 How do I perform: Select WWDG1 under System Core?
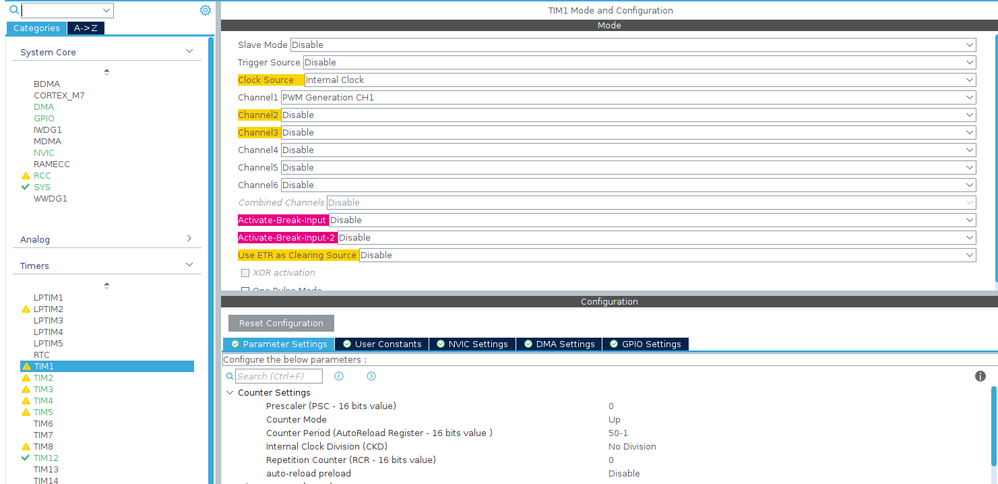click(x=50, y=199)
